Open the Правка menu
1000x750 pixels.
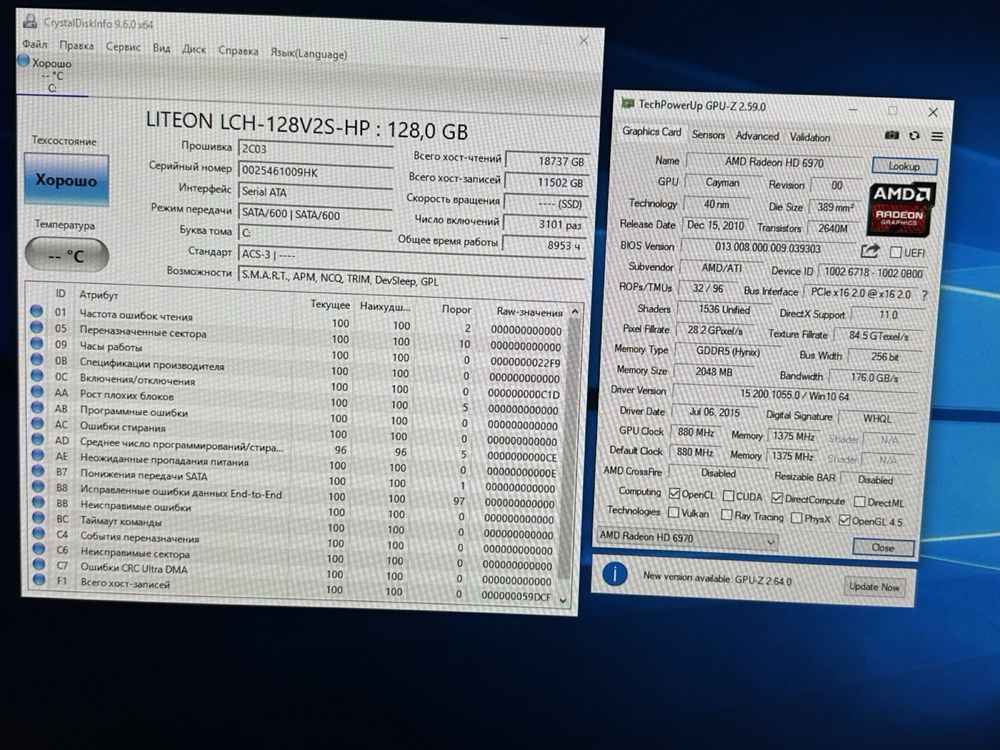coord(77,45)
